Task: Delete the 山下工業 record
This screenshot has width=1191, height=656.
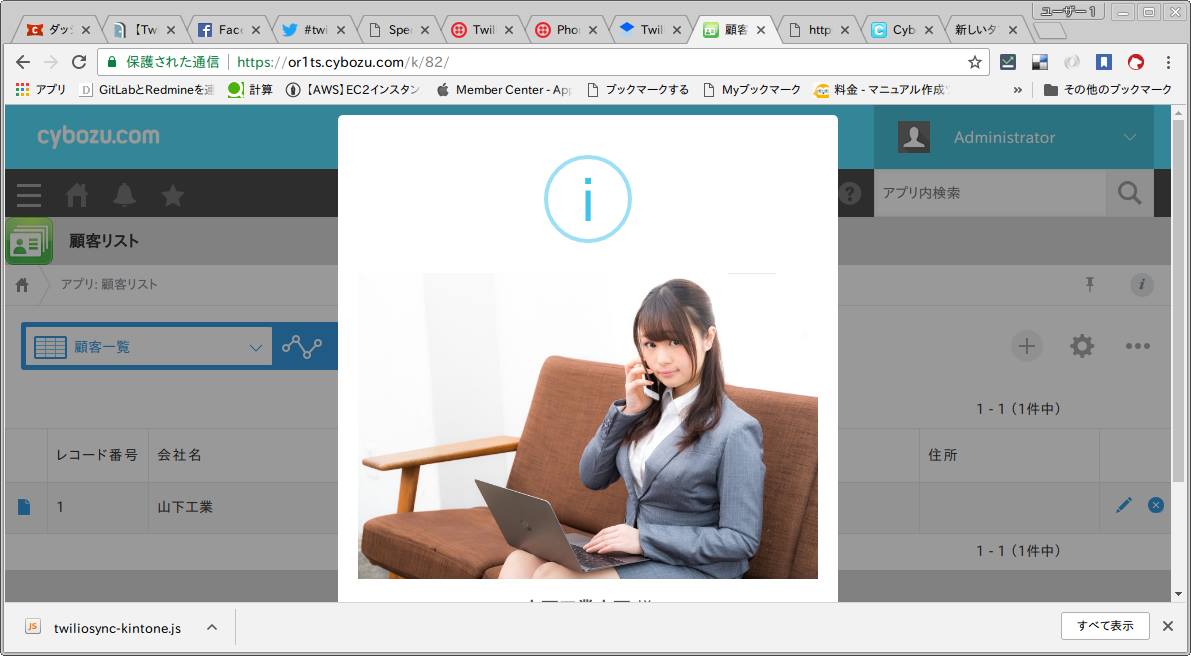Action: point(1156,505)
